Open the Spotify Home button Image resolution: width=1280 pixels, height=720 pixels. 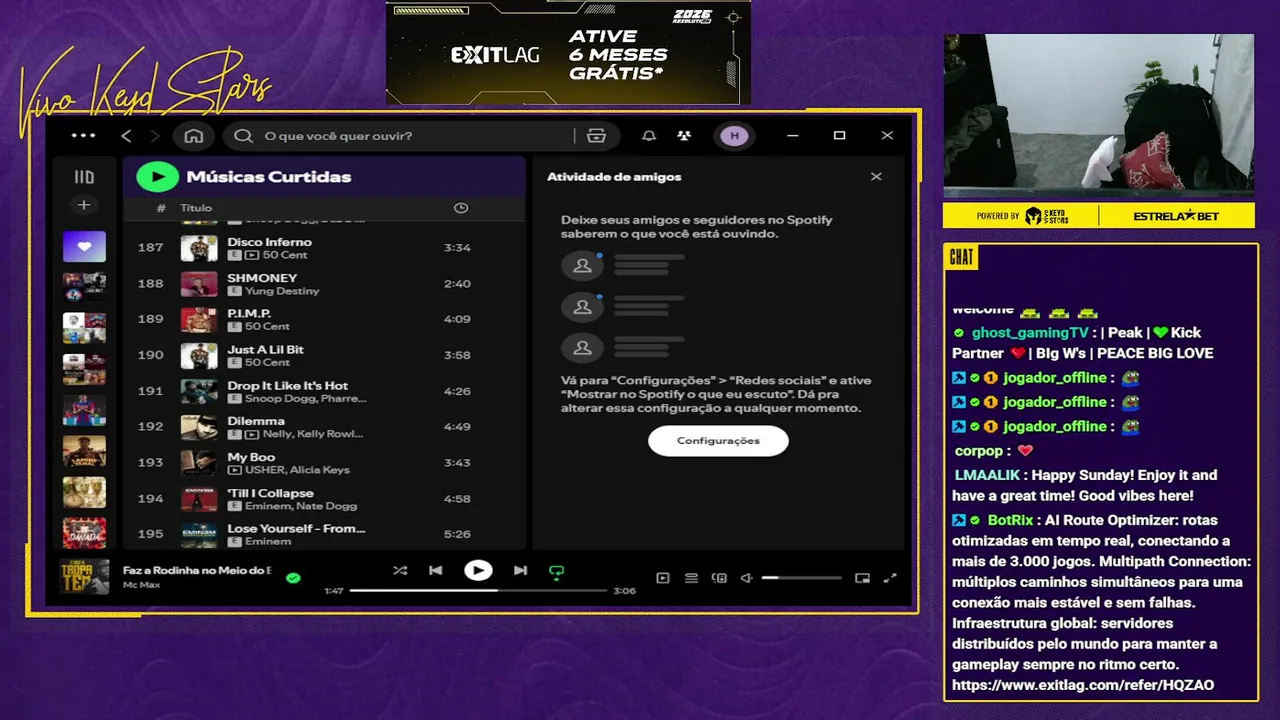pos(194,136)
